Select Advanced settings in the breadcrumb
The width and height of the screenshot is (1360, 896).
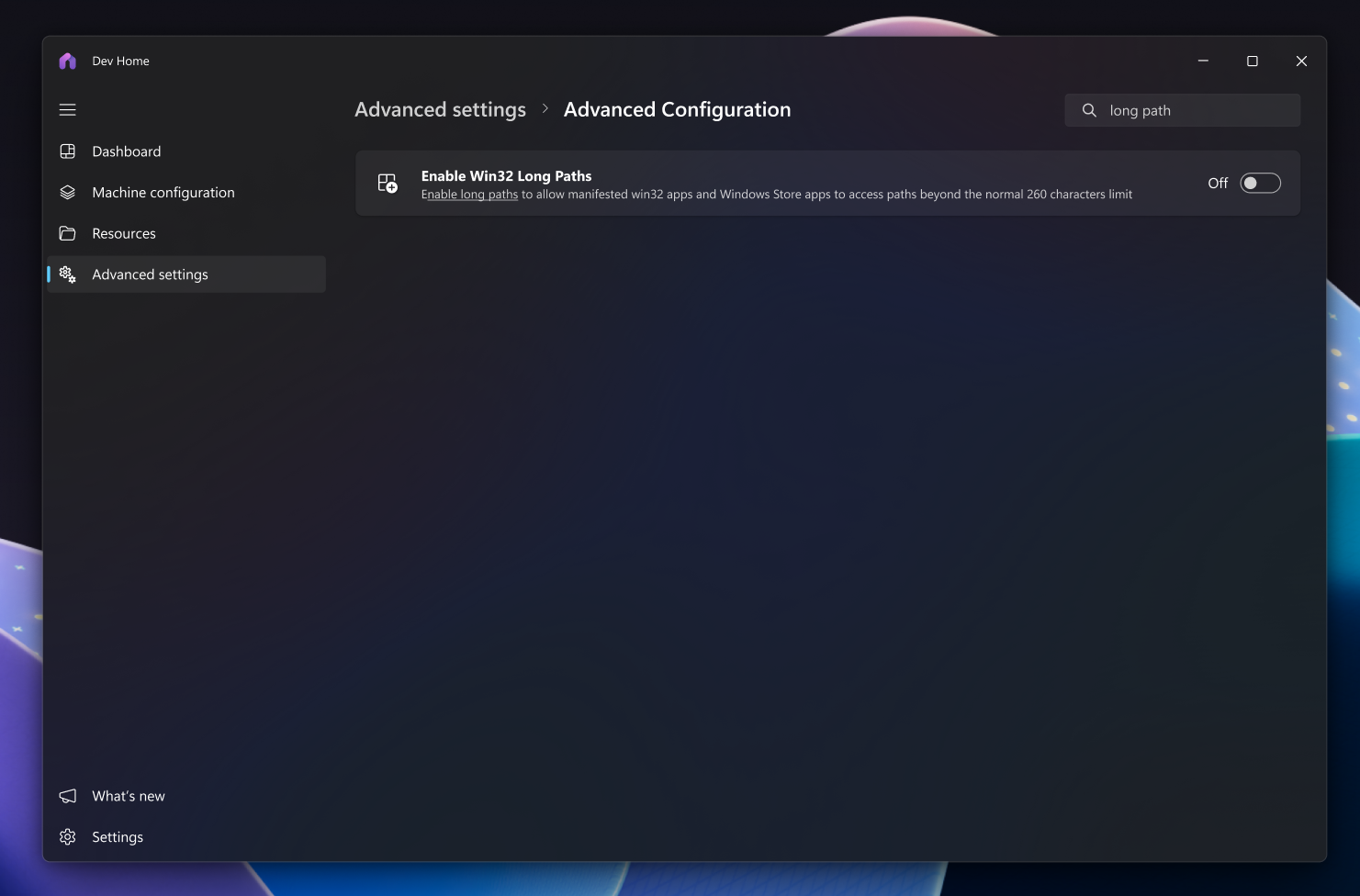click(x=440, y=108)
